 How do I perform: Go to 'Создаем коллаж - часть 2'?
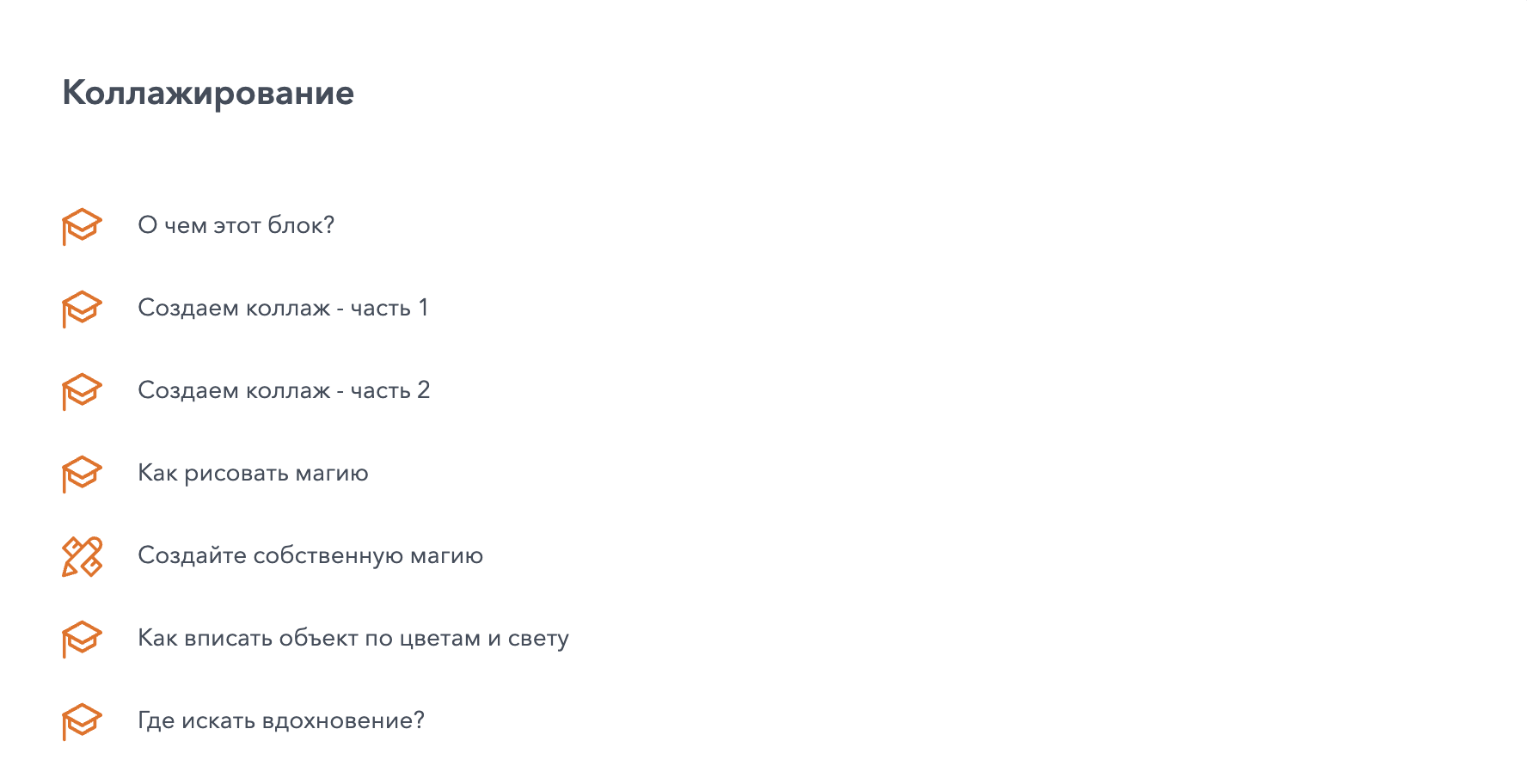[283, 390]
